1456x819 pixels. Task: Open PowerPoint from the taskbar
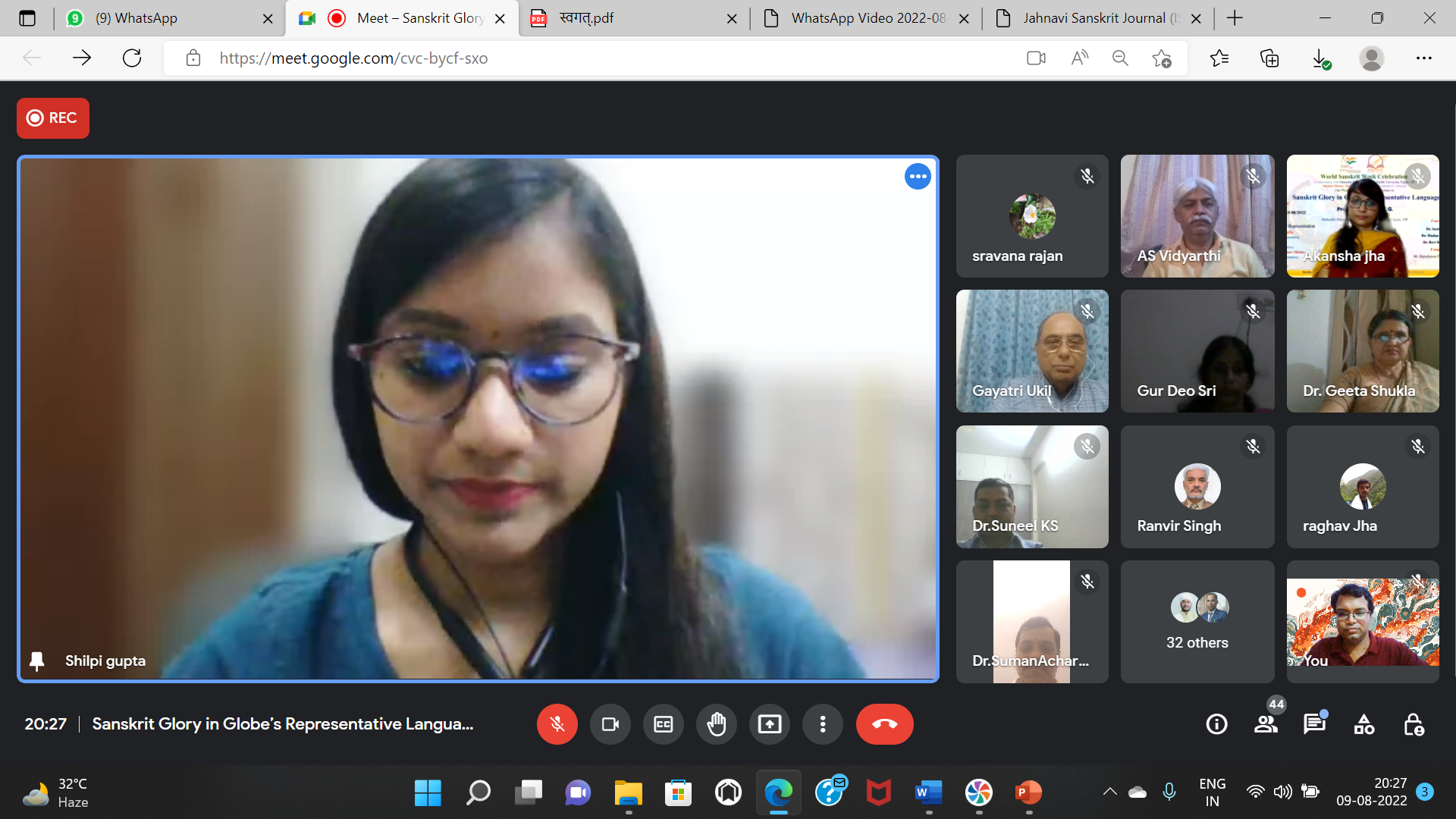1028,792
